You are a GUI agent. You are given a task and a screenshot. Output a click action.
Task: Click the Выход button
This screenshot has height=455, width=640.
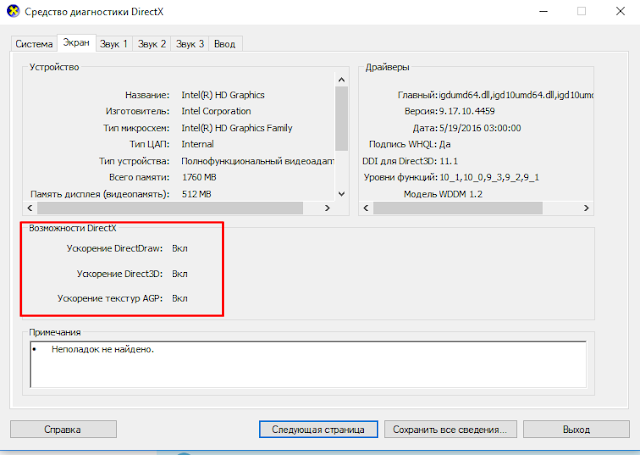coord(576,429)
